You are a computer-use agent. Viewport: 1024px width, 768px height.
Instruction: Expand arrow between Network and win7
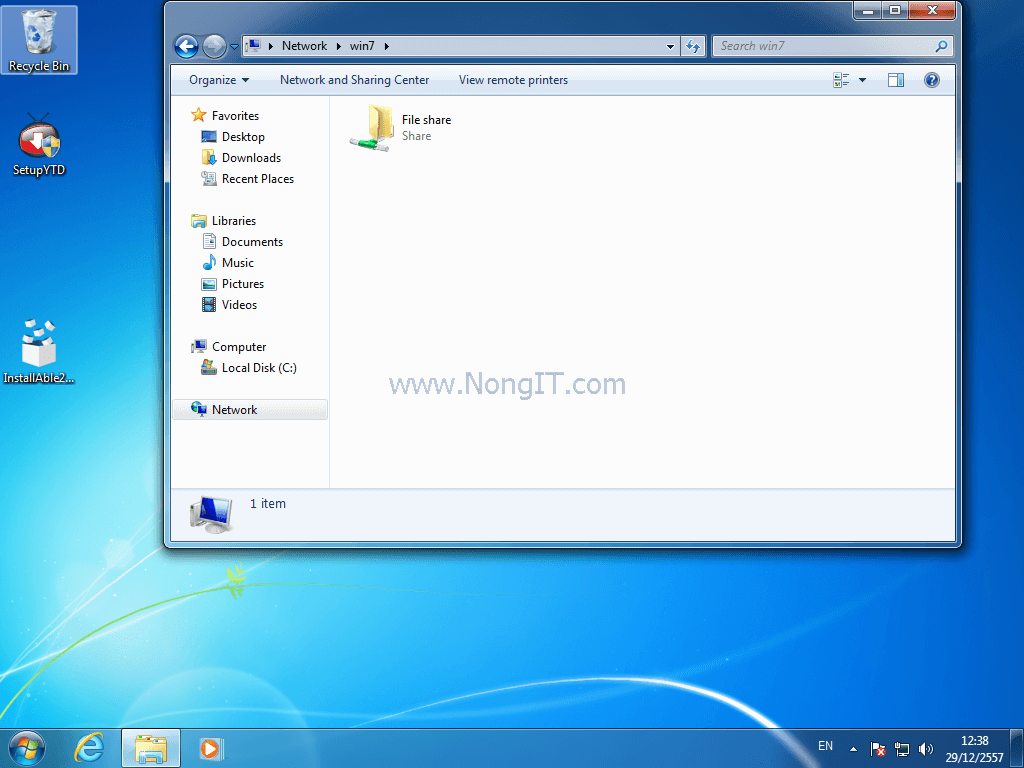click(338, 46)
